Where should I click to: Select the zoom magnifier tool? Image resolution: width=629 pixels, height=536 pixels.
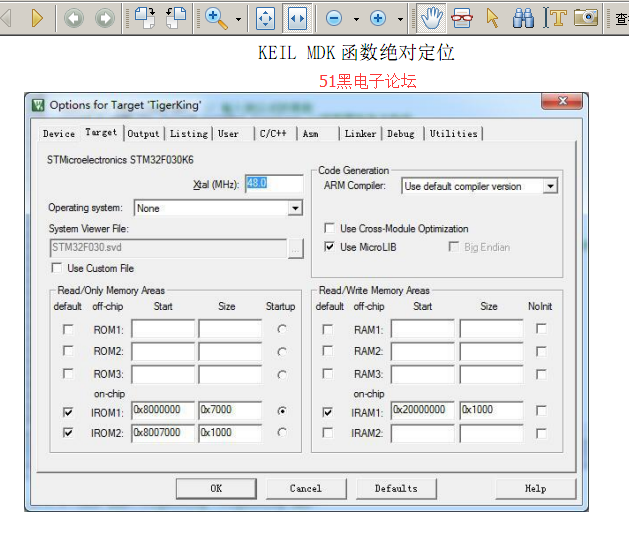[x=216, y=18]
